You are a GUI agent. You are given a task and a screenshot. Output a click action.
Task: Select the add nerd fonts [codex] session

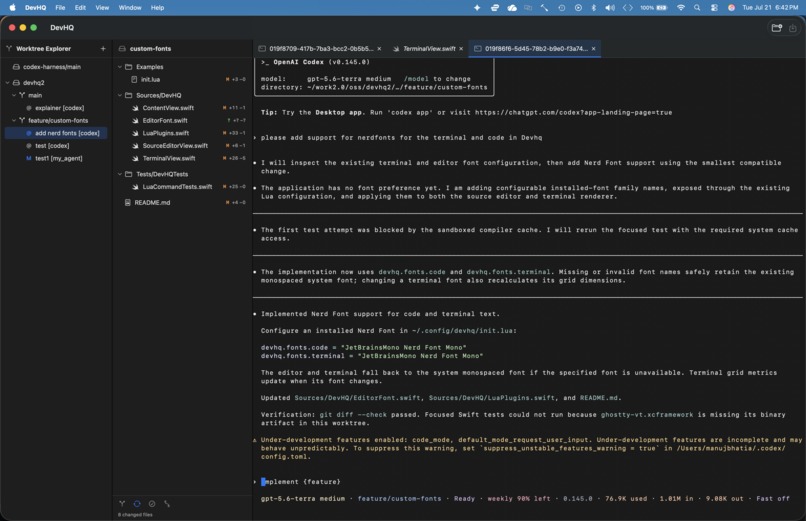click(x=56, y=133)
